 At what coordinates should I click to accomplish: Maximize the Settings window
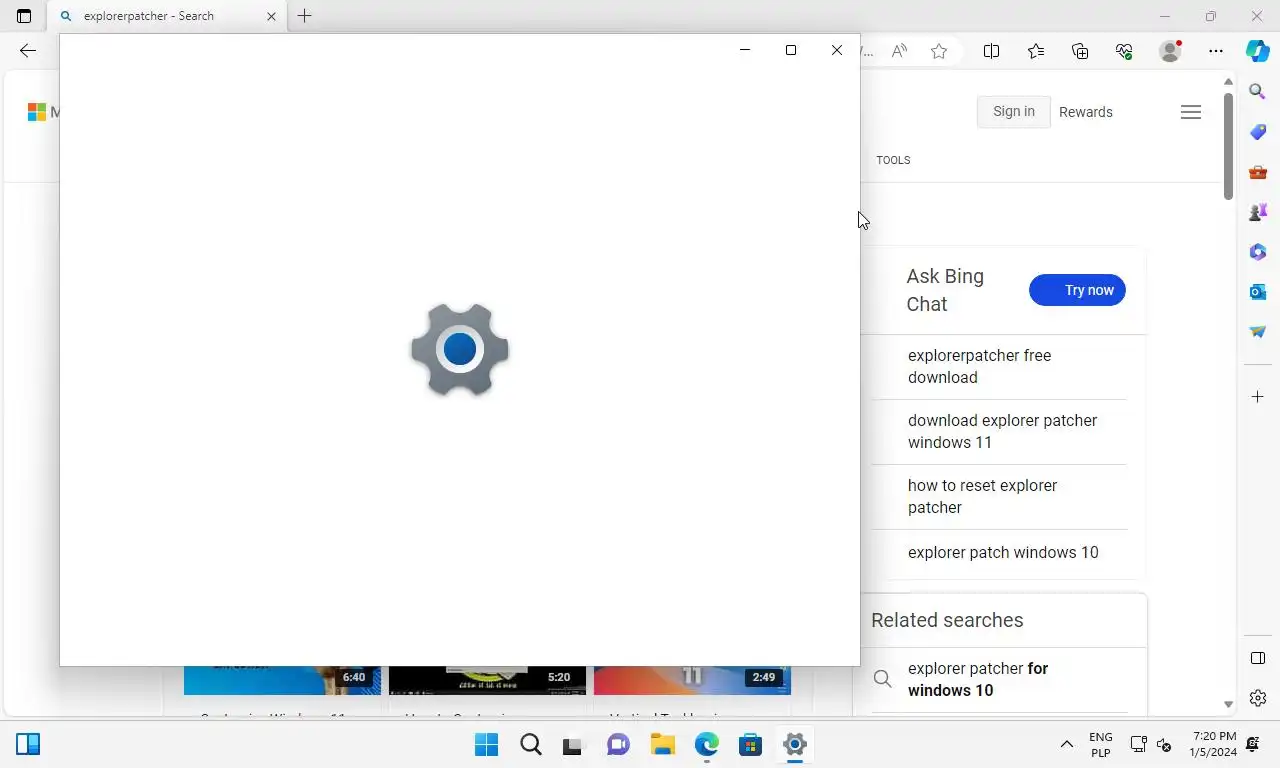791,50
